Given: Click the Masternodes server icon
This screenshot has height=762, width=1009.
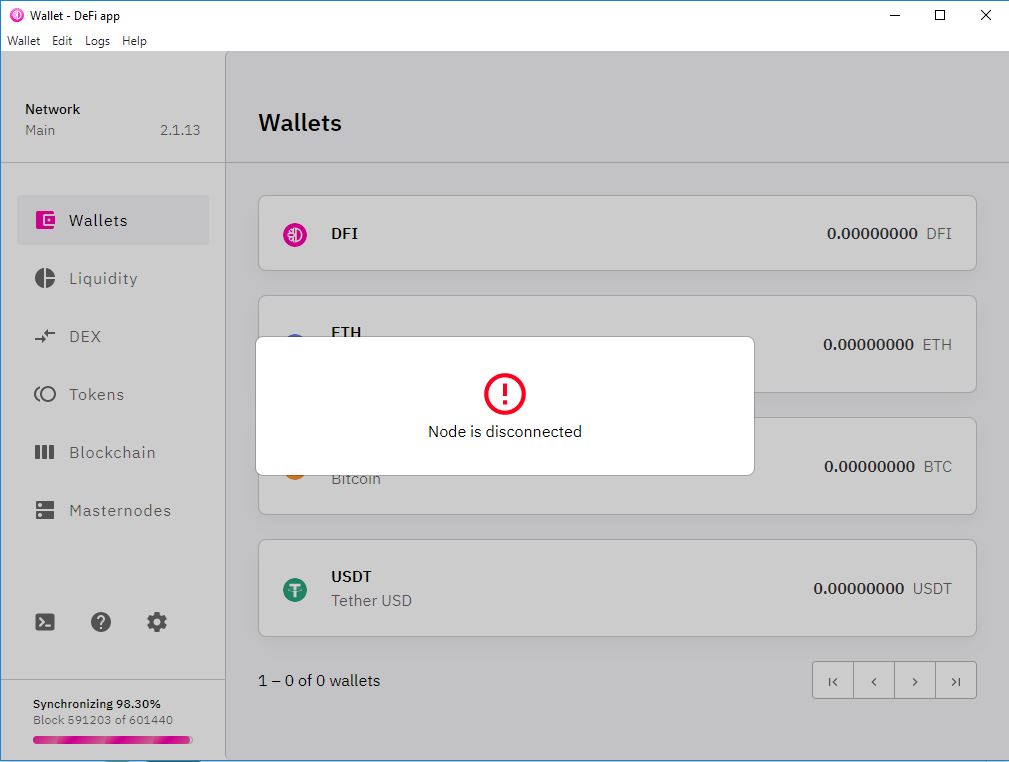Looking at the screenshot, I should (45, 510).
